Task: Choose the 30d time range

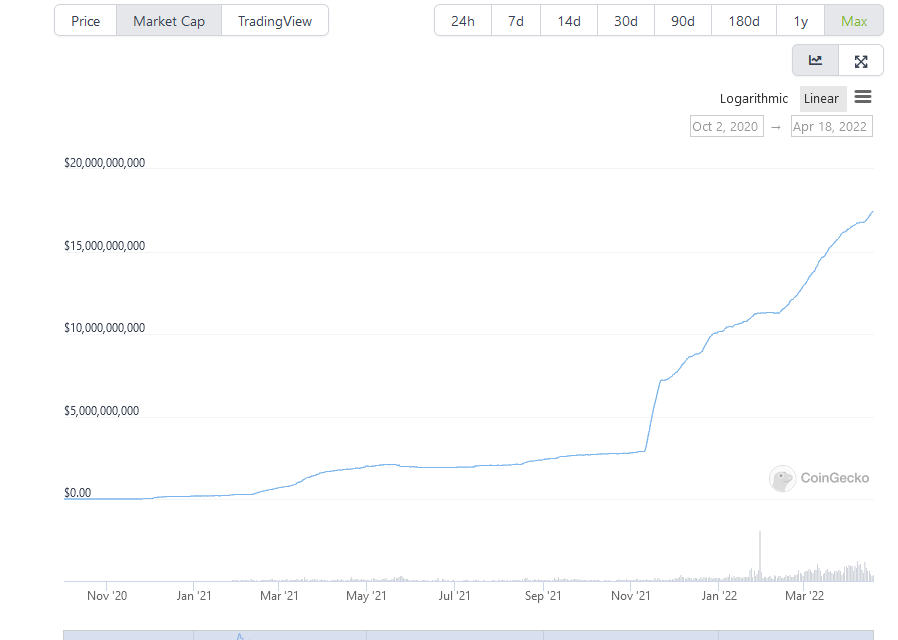Action: [626, 21]
